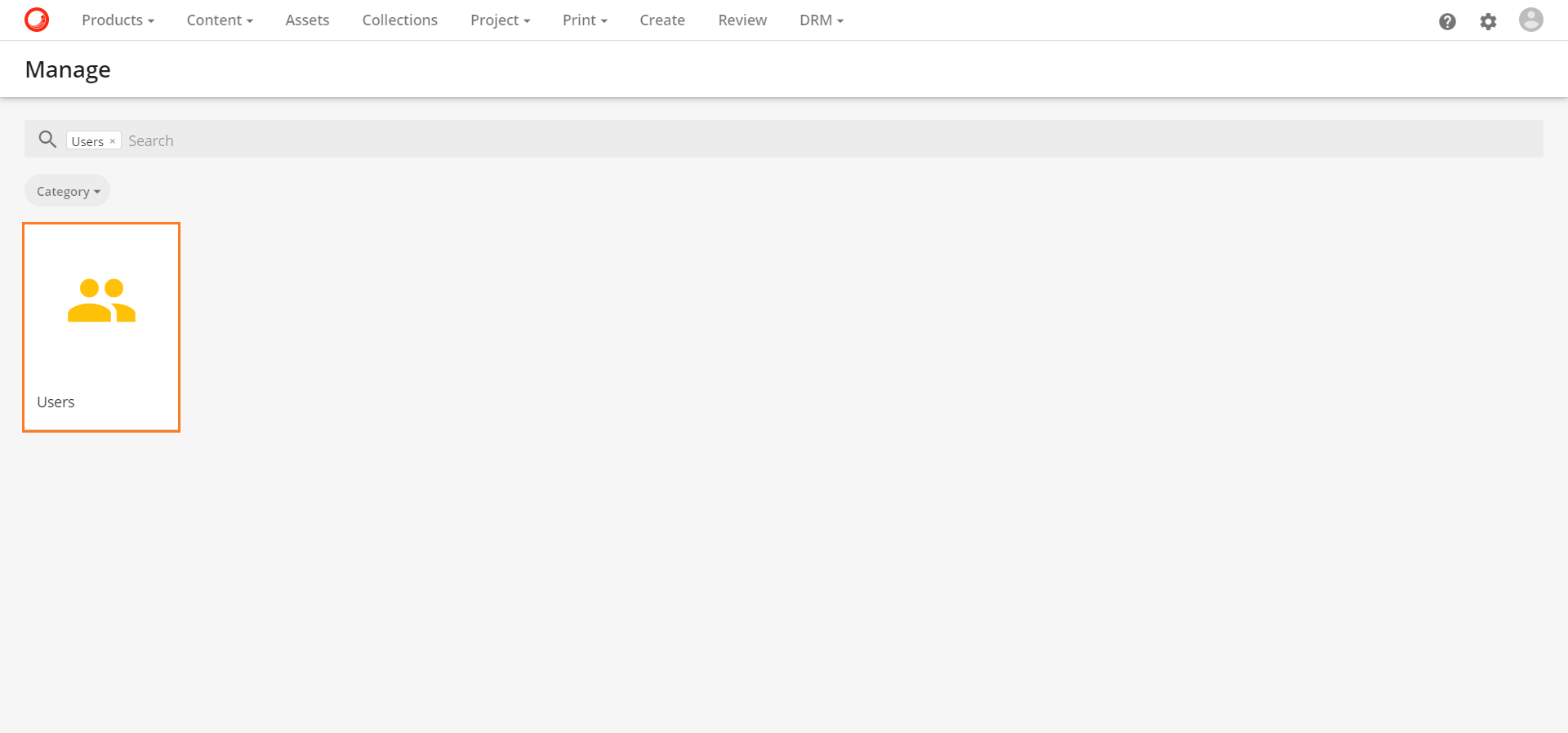1568x733 pixels.
Task: Click the Users label on the card
Action: [56, 402]
